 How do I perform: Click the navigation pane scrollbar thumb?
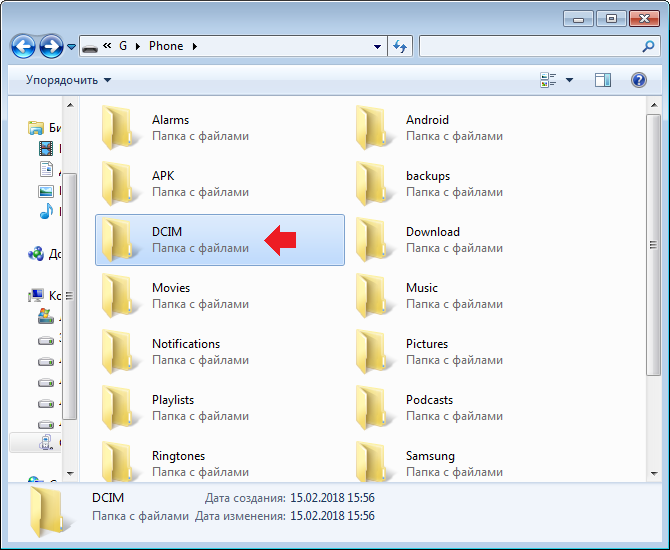pyautogui.click(x=70, y=296)
